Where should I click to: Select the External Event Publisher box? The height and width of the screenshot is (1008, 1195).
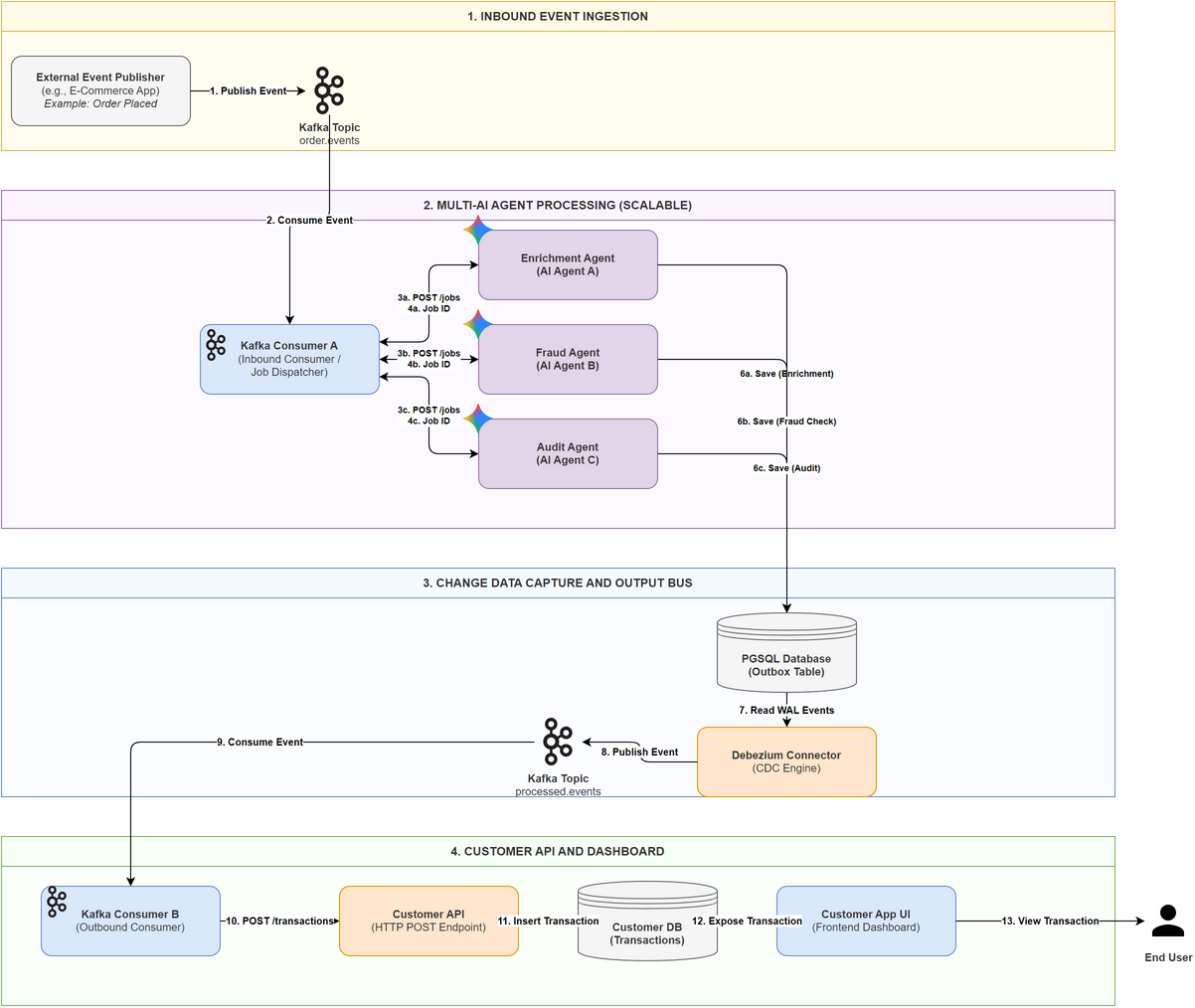tap(100, 91)
